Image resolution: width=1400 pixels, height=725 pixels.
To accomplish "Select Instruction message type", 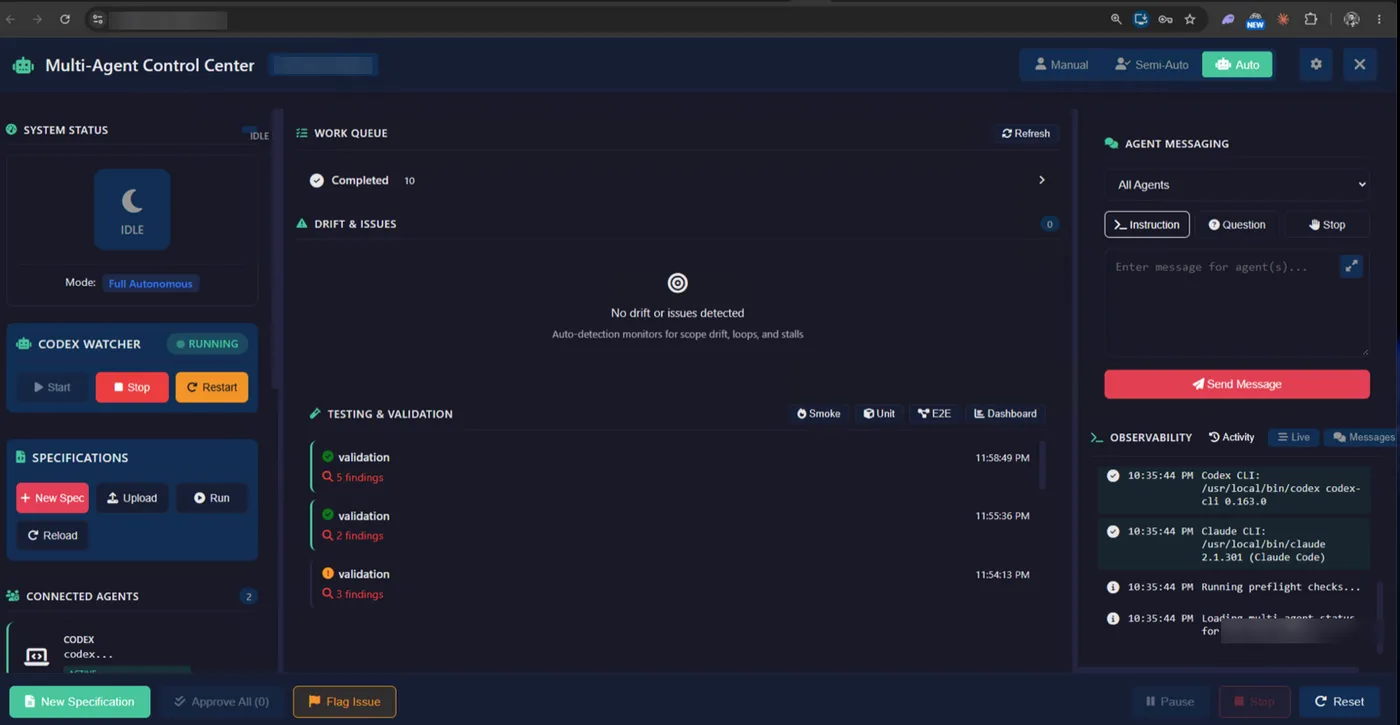I will (x=1147, y=225).
